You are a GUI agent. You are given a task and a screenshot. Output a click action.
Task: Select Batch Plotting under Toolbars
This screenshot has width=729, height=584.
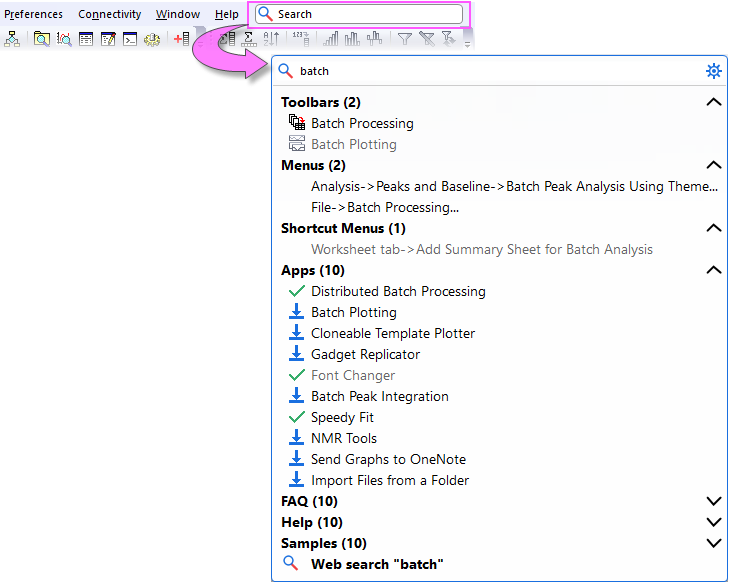pyautogui.click(x=354, y=144)
